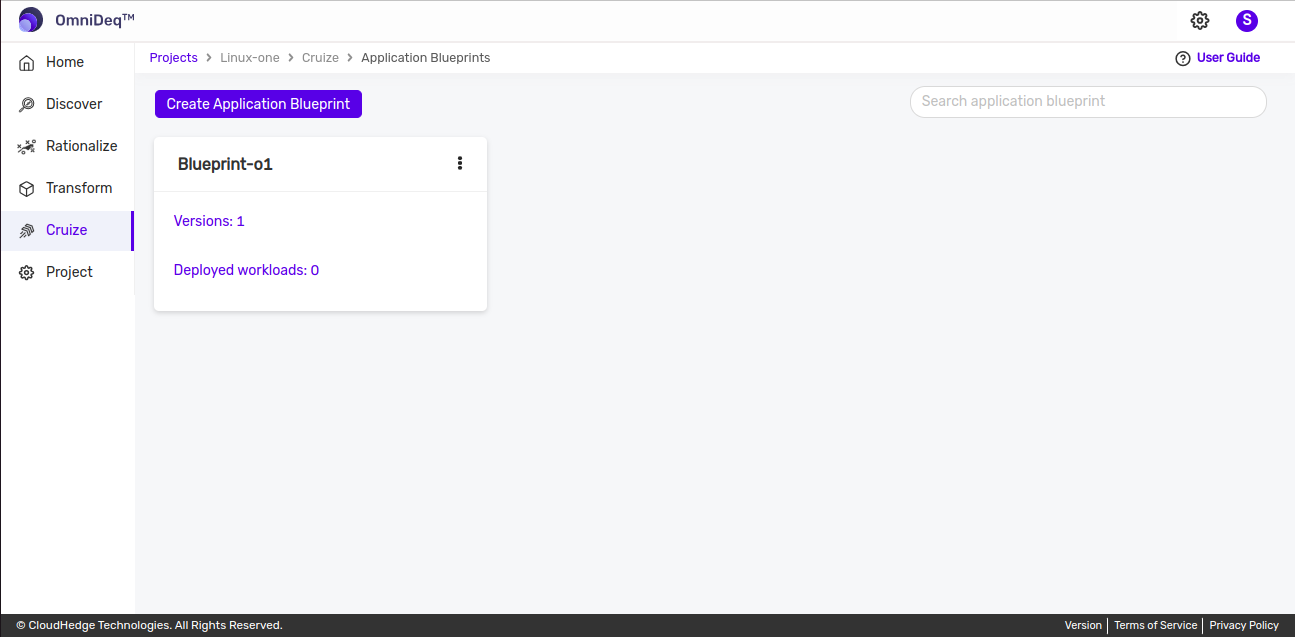Open the Versions: 1 link
Screen dimensions: 1295x637
click(209, 221)
